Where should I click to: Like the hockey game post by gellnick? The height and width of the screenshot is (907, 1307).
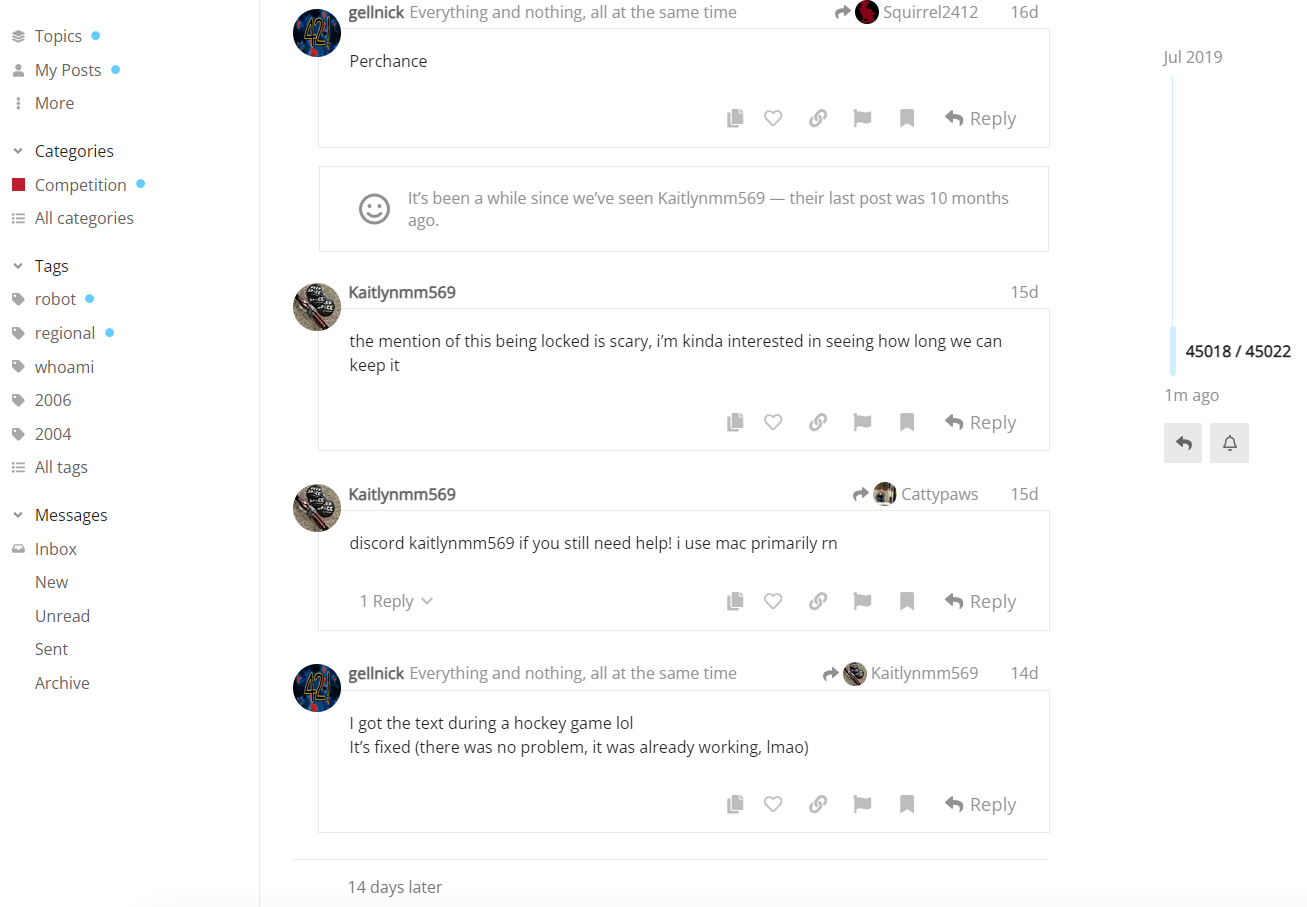(773, 804)
